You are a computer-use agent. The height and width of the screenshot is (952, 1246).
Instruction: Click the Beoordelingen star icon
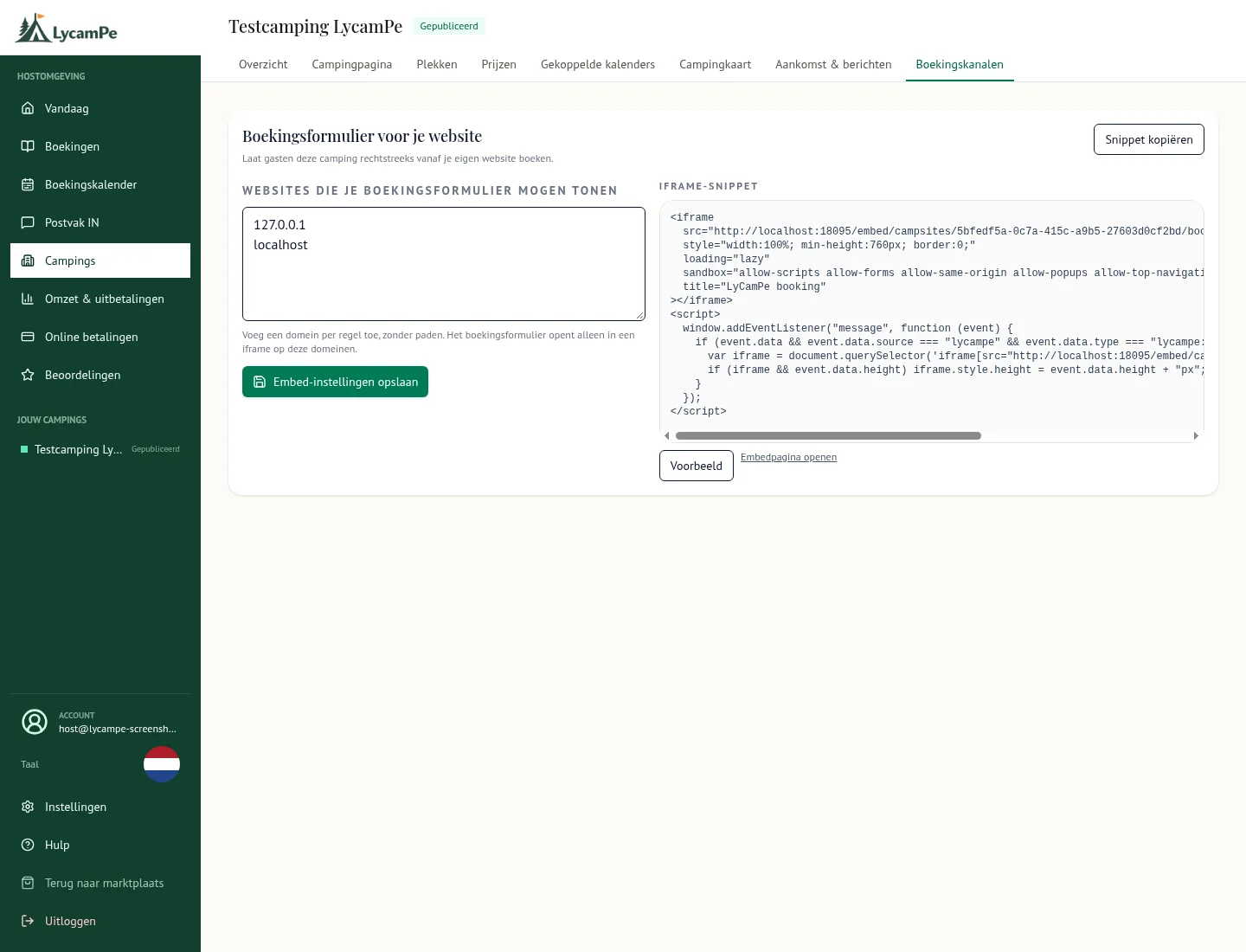point(28,375)
